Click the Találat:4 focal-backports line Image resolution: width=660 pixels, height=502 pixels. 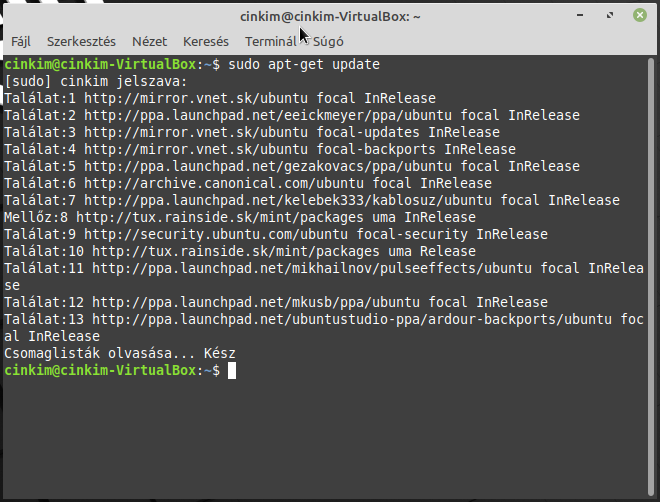tap(260, 149)
